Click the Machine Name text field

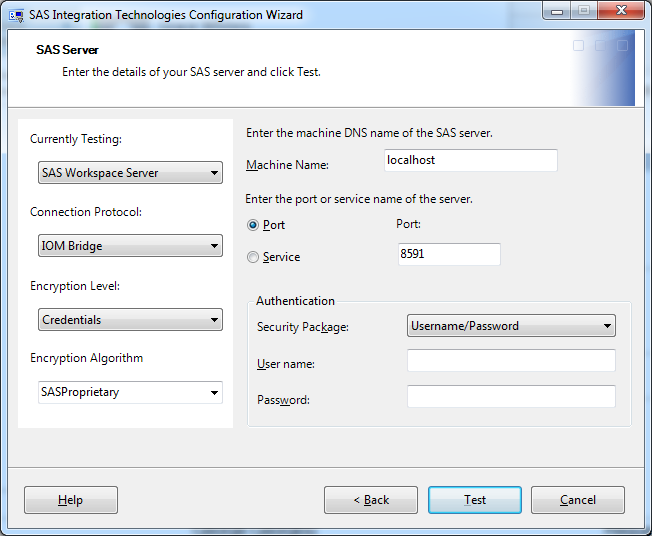tap(470, 160)
